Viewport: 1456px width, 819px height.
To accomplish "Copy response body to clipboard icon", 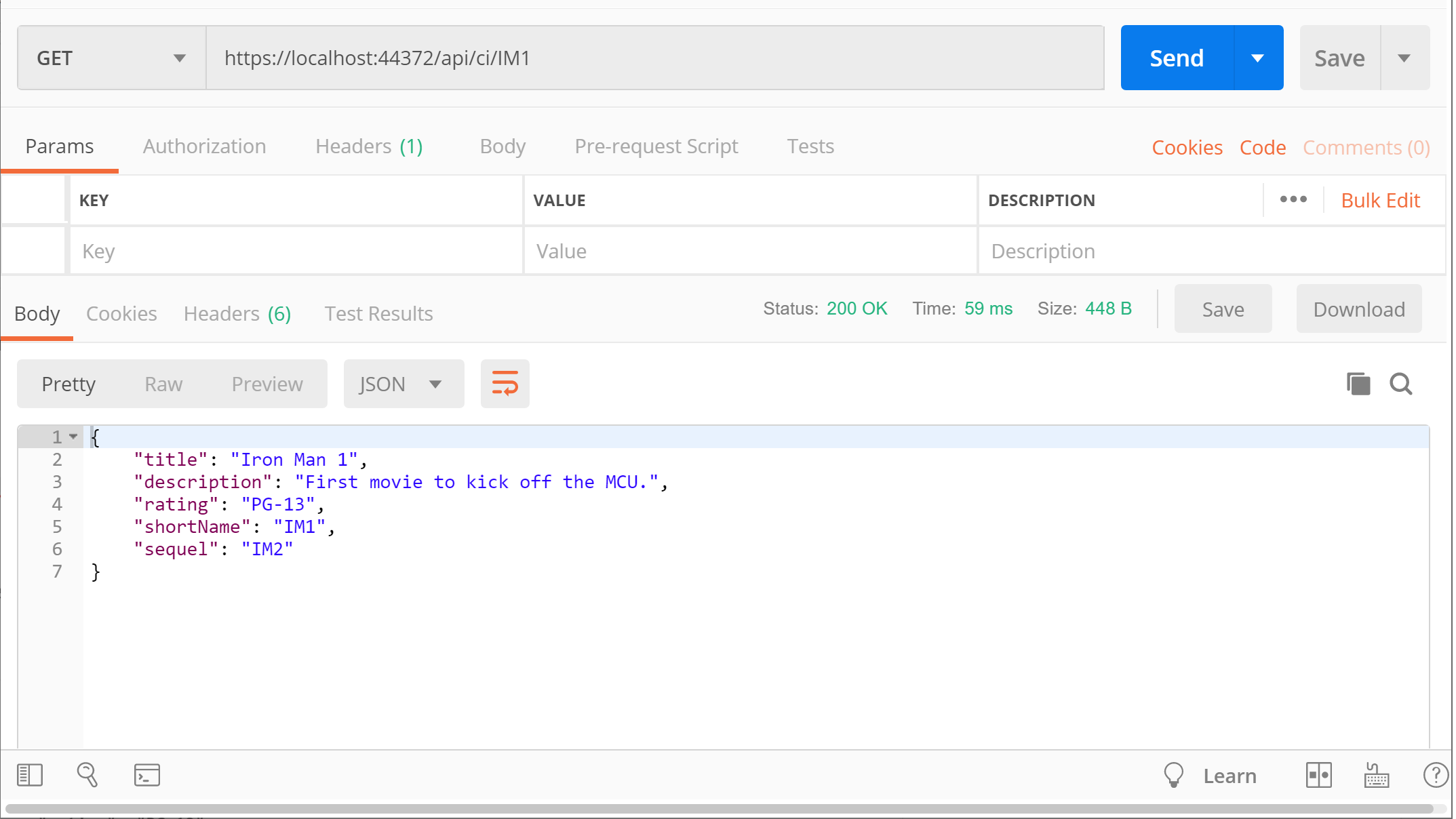I will pyautogui.click(x=1358, y=384).
